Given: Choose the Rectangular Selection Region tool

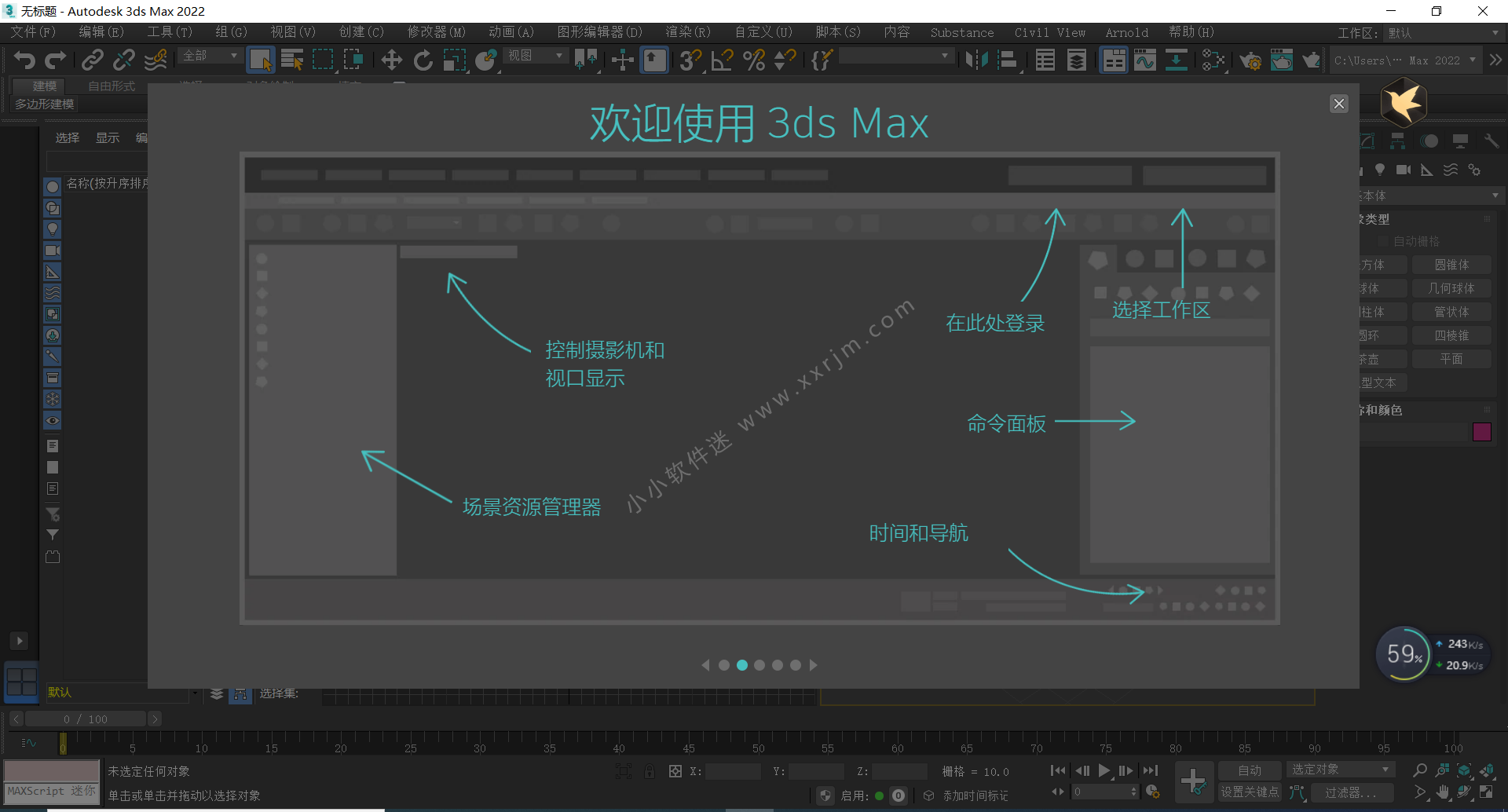Looking at the screenshot, I should pos(323,60).
